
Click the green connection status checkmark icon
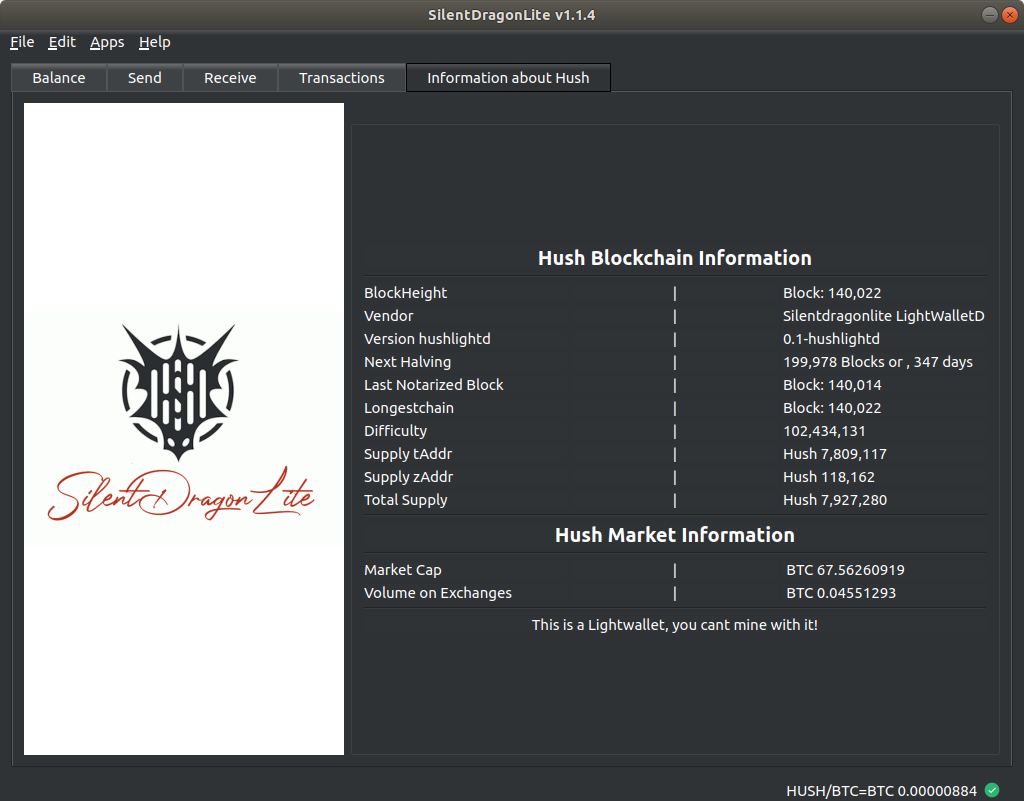(991, 790)
